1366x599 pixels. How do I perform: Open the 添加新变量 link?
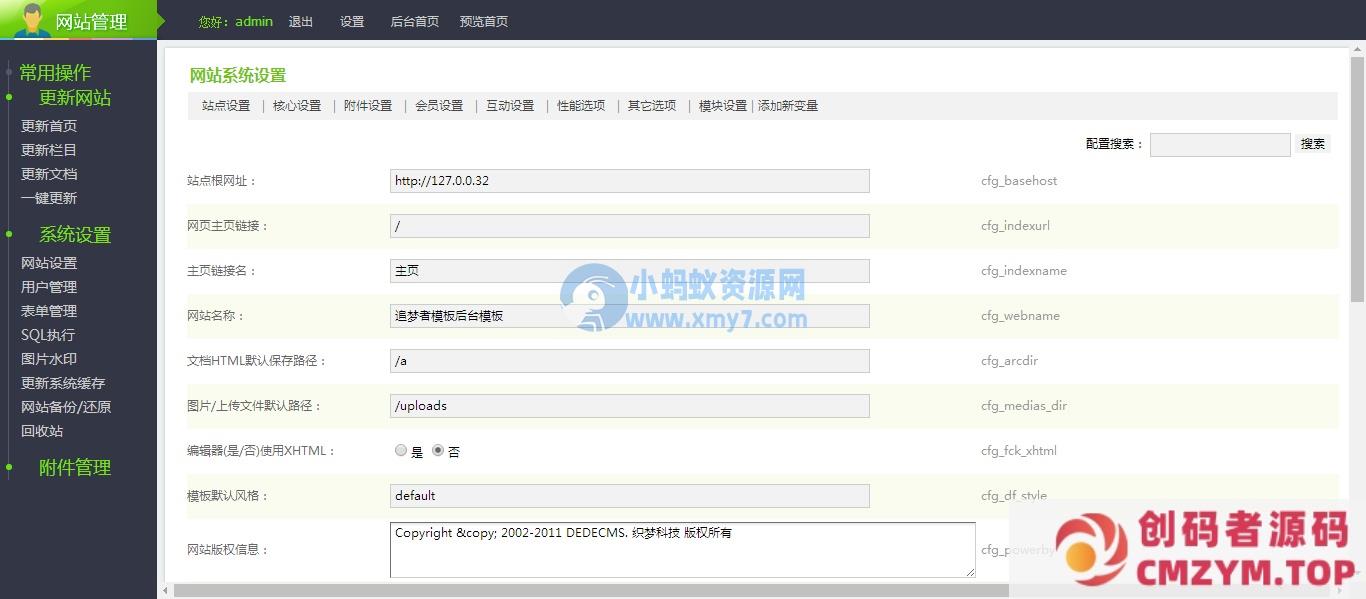pyautogui.click(x=788, y=106)
